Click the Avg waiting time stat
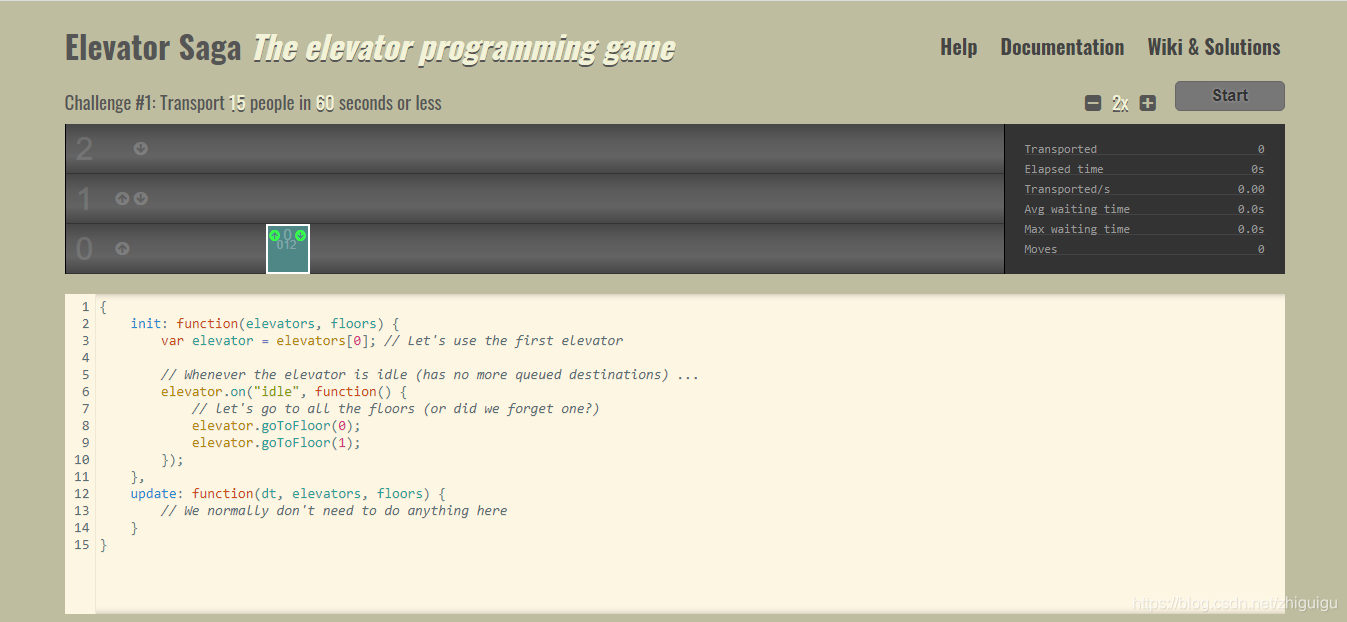The image size is (1347, 622). 1144,209
